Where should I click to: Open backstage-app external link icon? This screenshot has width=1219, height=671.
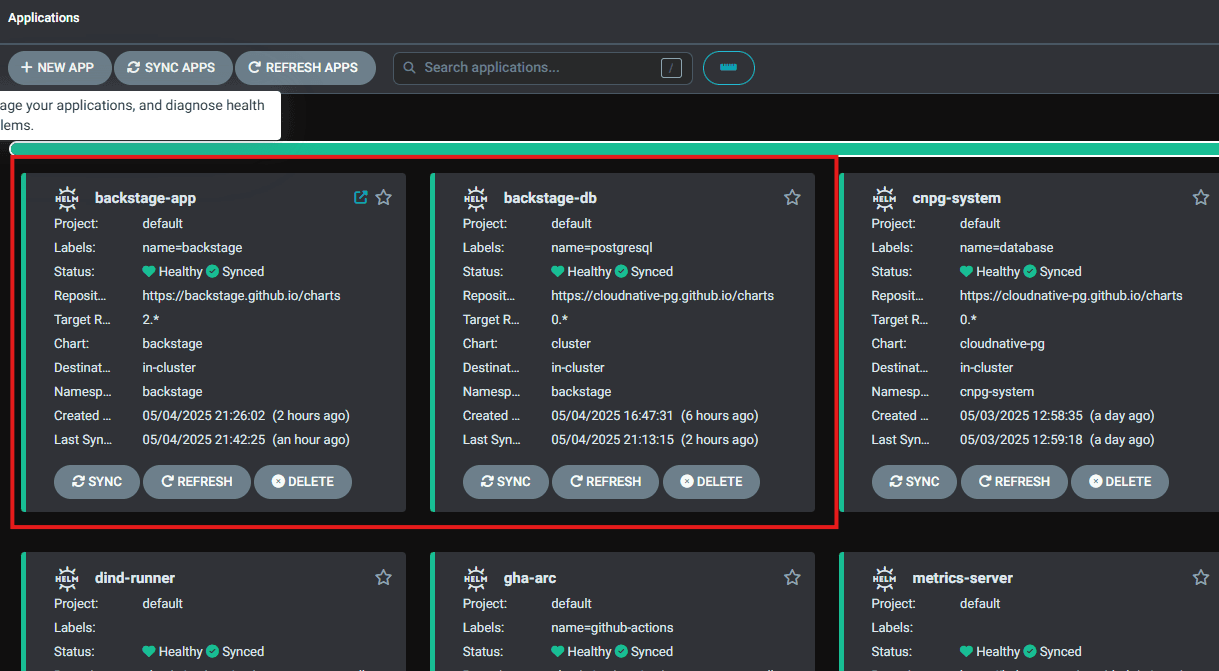pos(361,198)
